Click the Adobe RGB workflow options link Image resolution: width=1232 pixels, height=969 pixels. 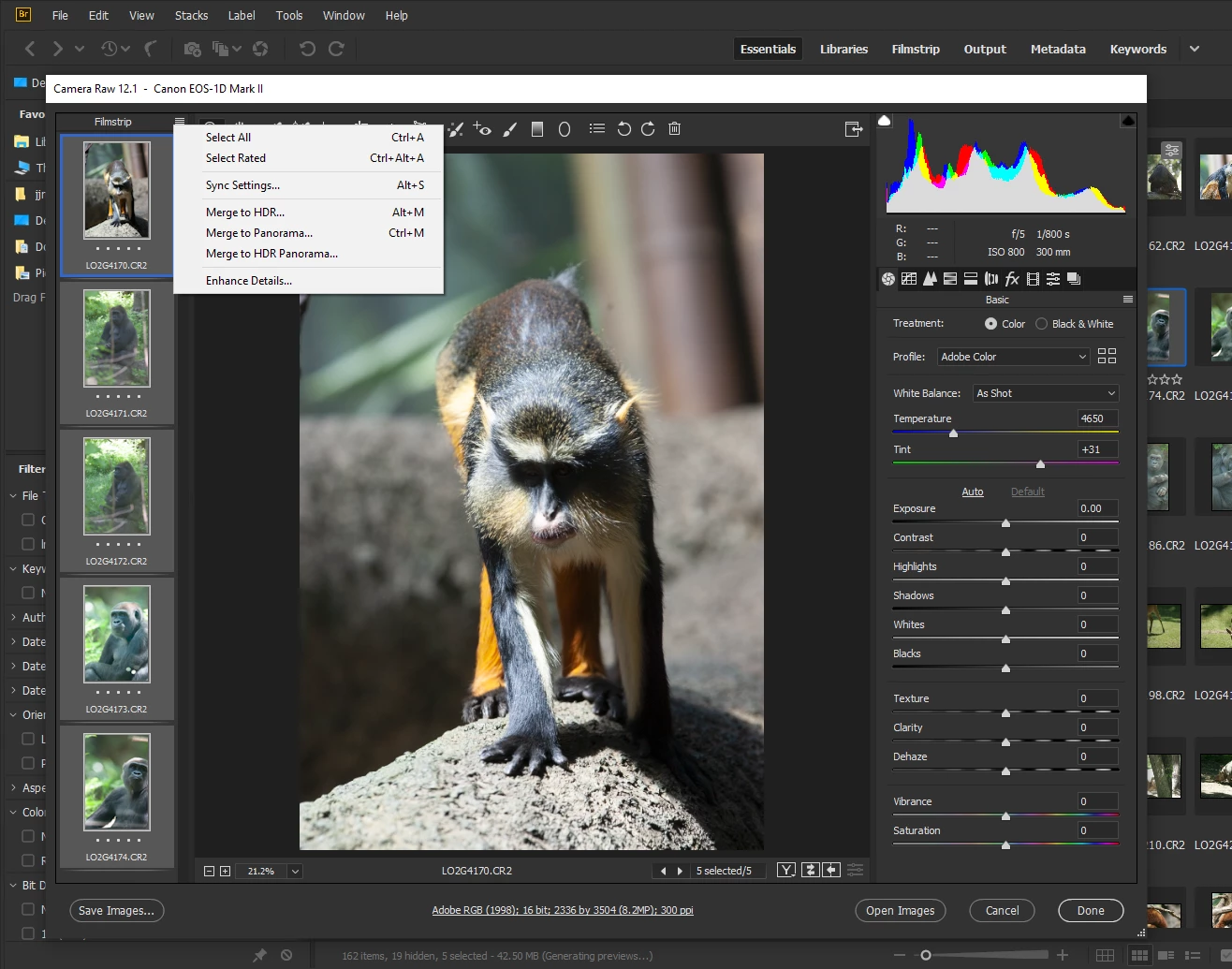click(563, 910)
